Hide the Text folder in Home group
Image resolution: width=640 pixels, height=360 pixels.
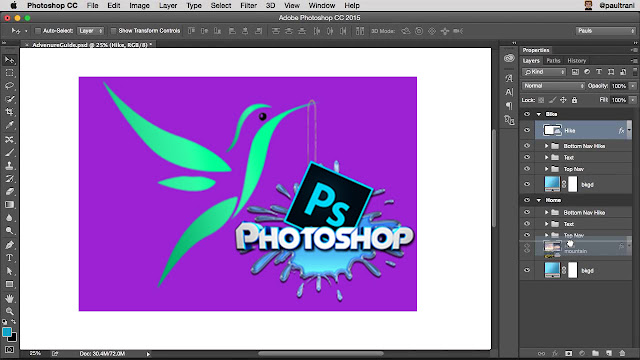point(527,224)
